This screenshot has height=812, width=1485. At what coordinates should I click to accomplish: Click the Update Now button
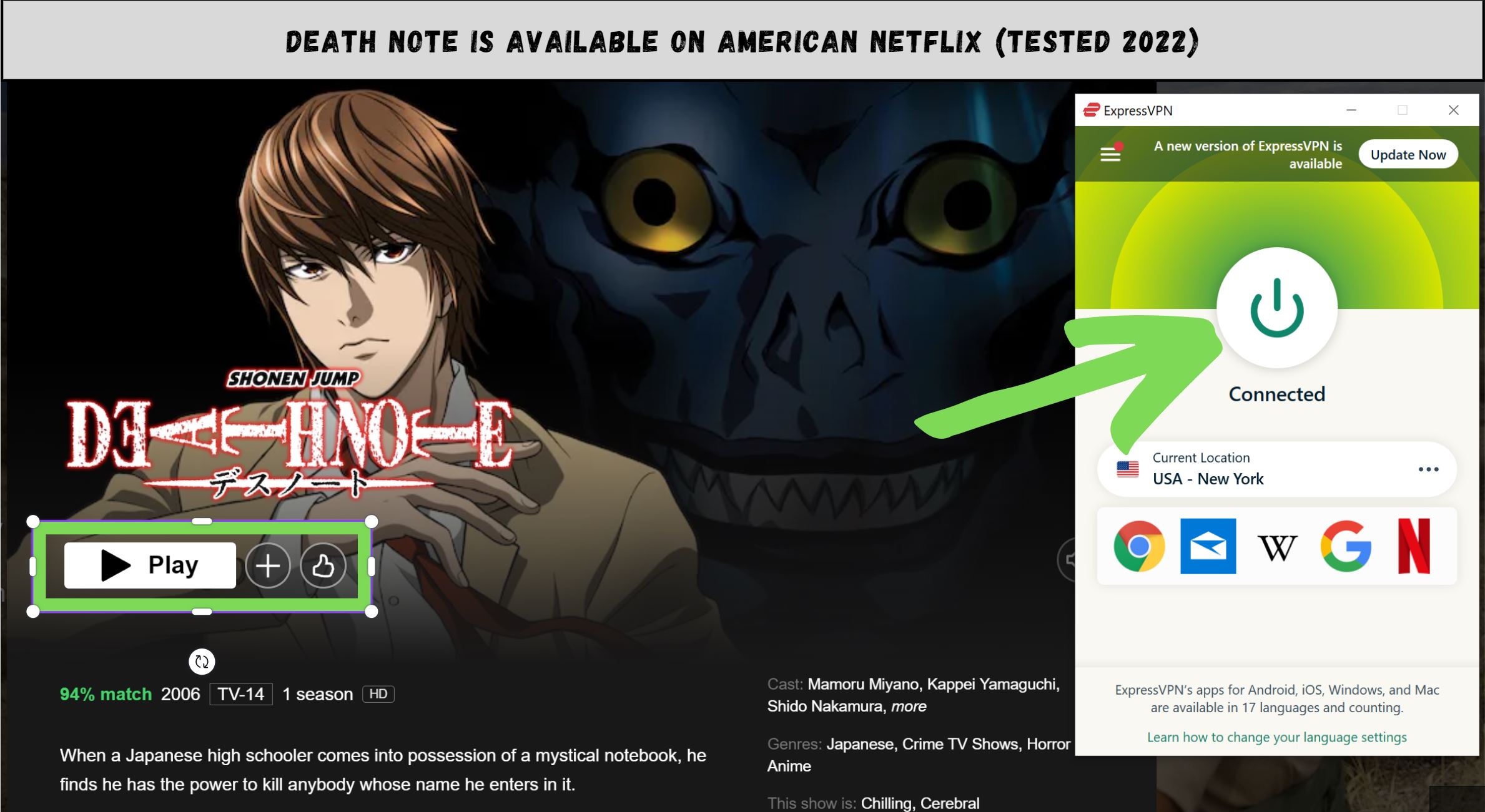(x=1408, y=154)
